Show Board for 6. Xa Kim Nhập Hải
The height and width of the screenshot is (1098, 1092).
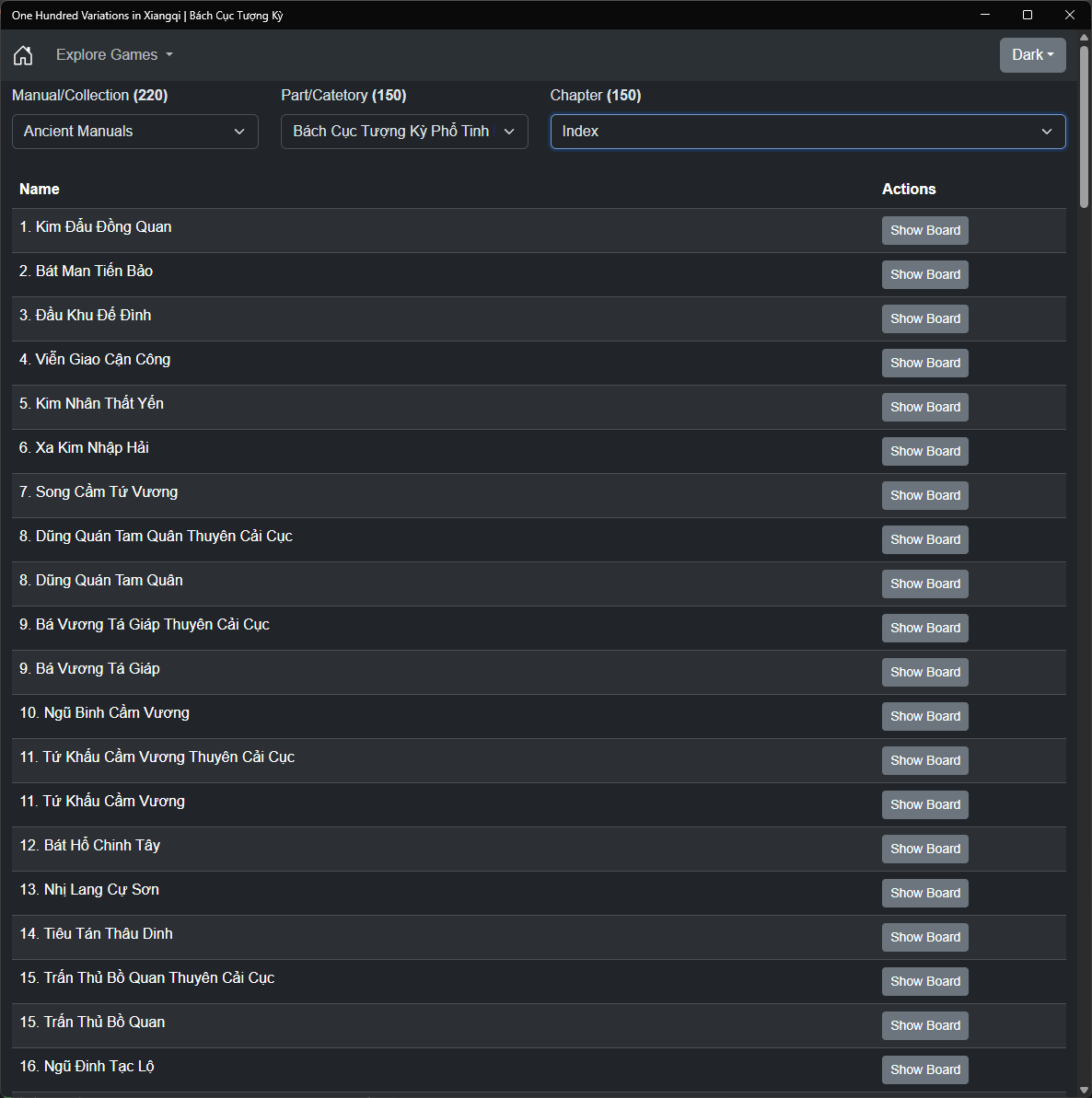pyautogui.click(x=924, y=451)
